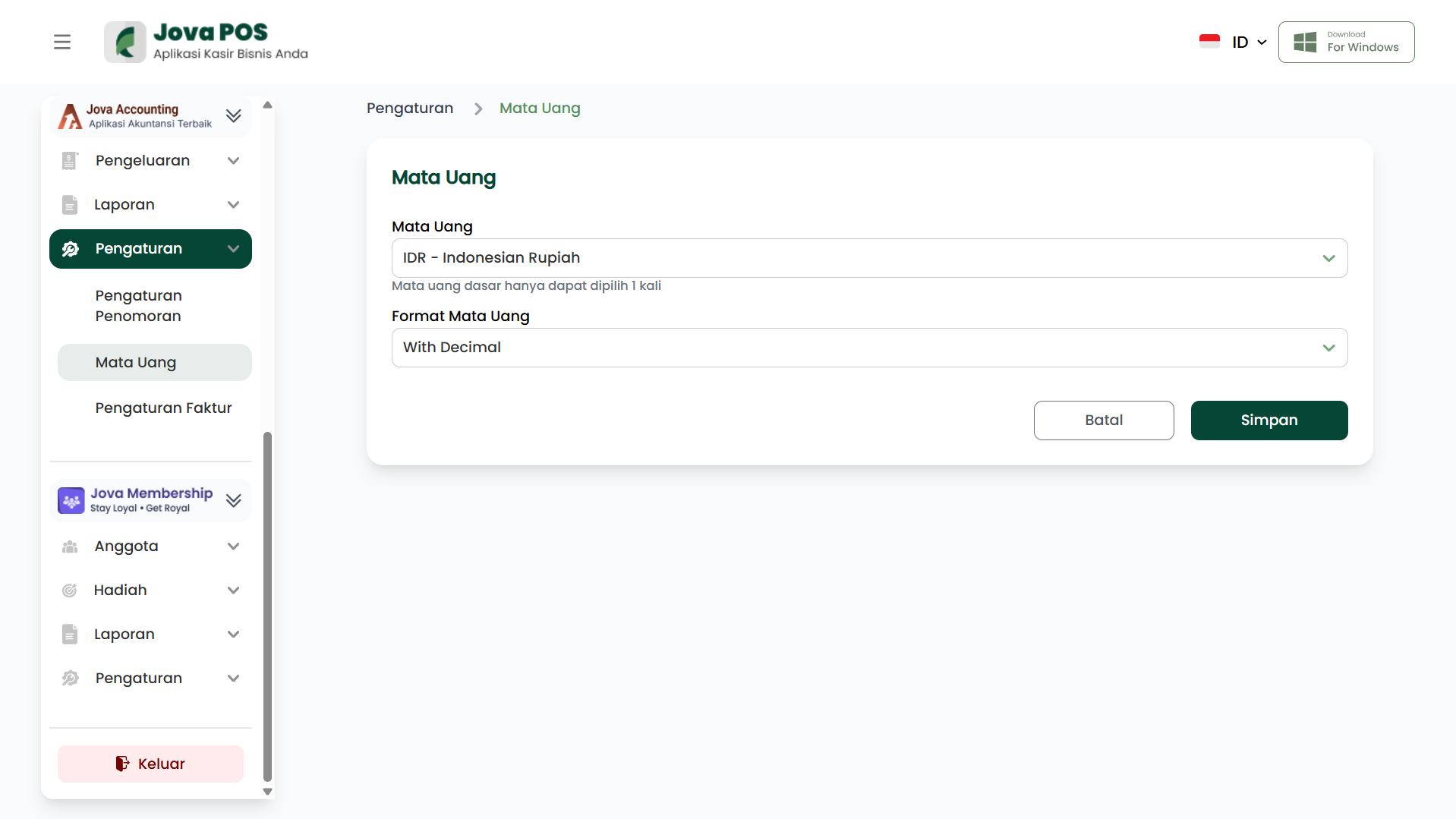Open the Mata Uang currency dropdown

869,258
